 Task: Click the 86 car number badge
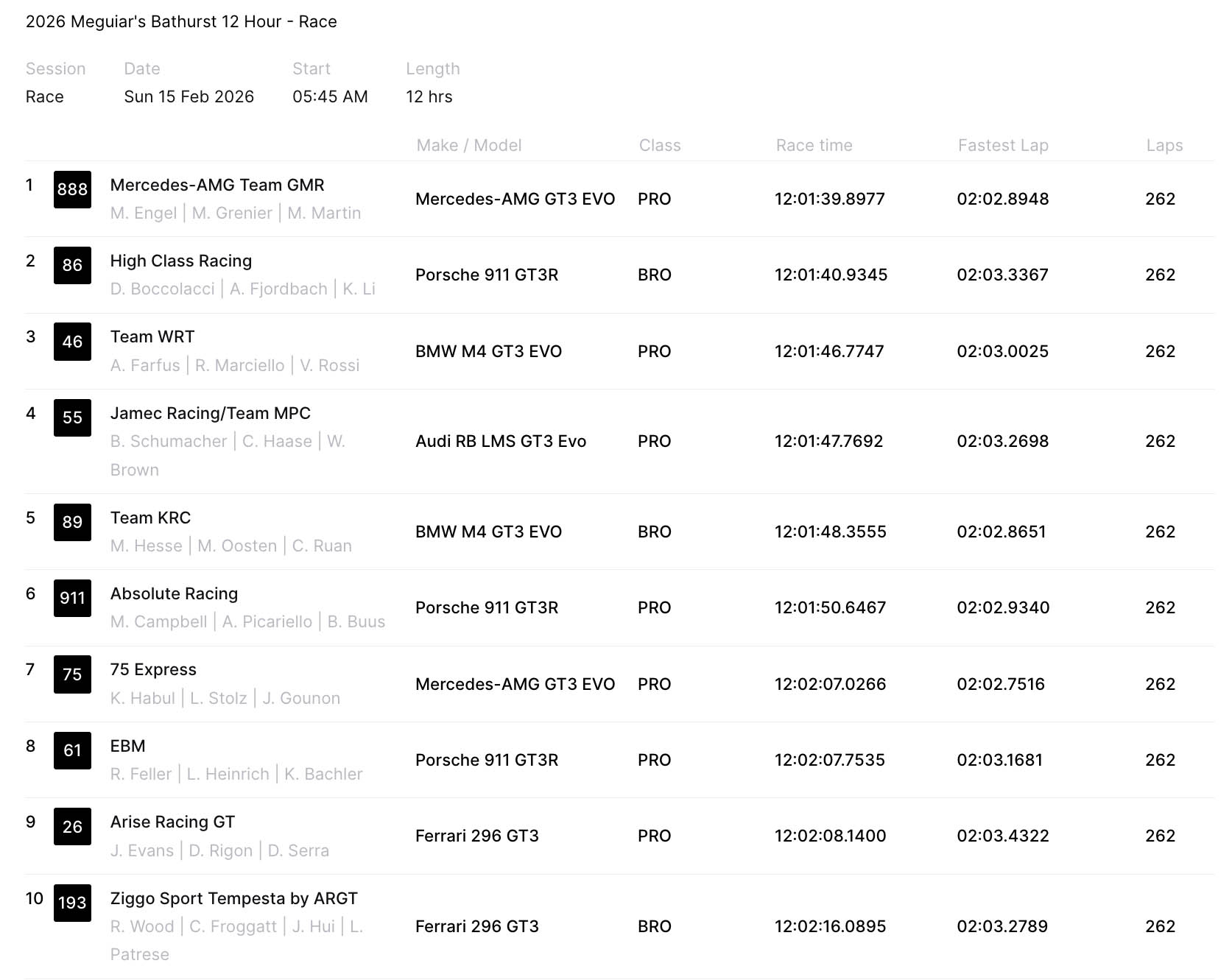(72, 265)
